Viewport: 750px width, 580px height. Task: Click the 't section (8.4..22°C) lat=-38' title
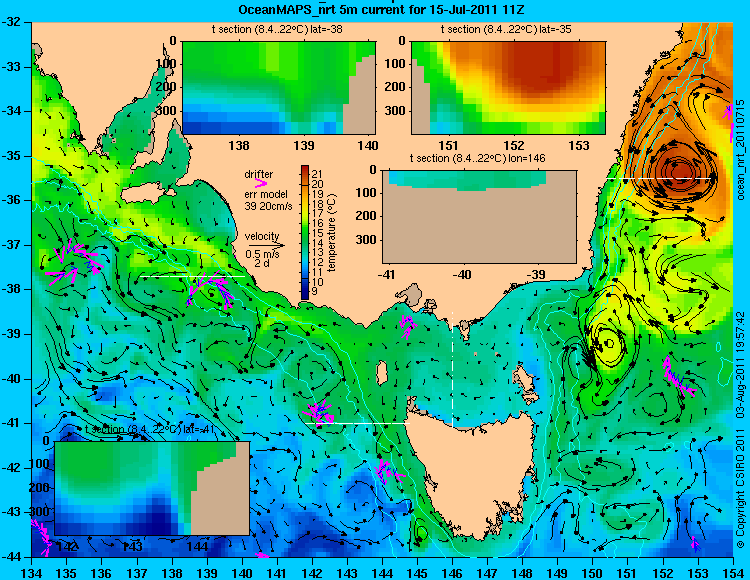point(277,30)
